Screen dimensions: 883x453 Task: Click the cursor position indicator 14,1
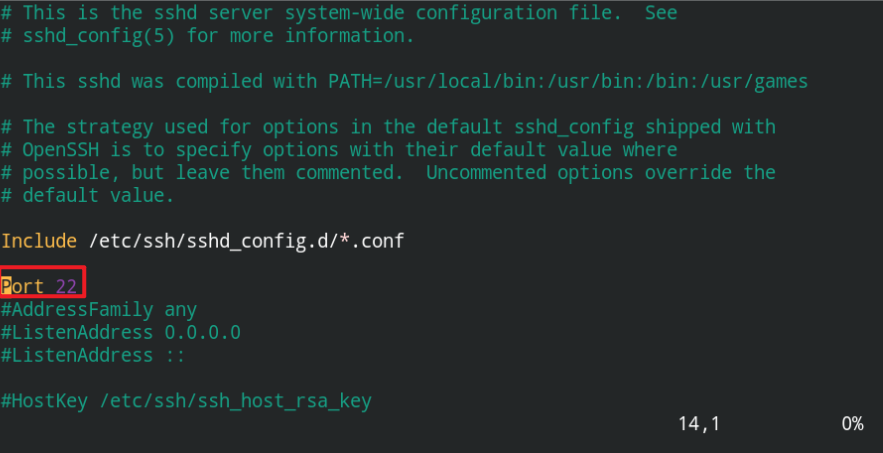[x=699, y=424]
